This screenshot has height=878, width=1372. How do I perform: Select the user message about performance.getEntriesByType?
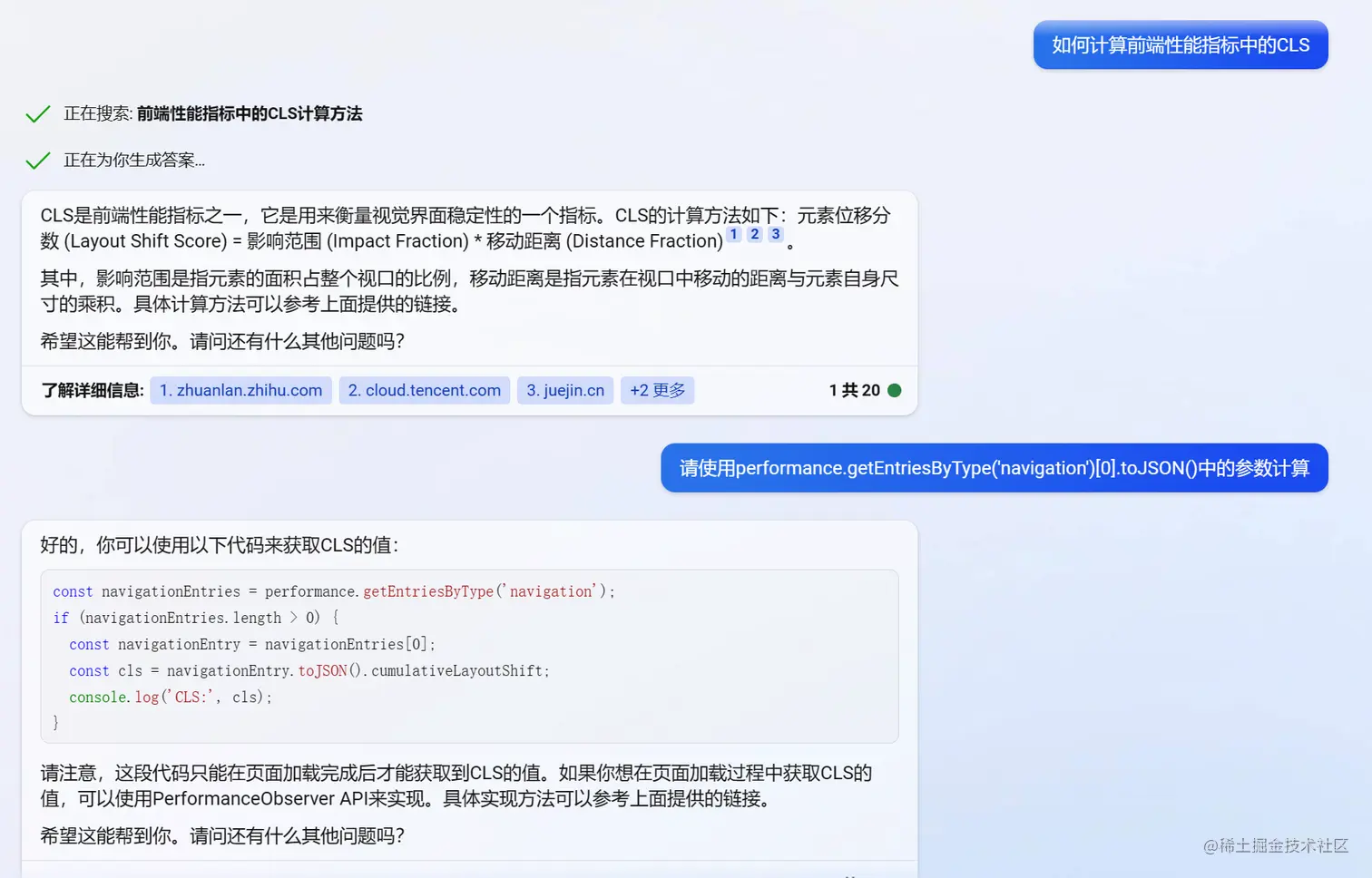point(995,468)
